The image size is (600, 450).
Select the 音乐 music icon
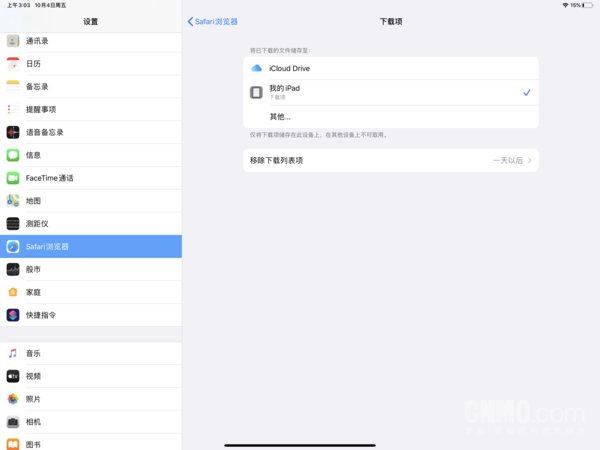(13, 353)
